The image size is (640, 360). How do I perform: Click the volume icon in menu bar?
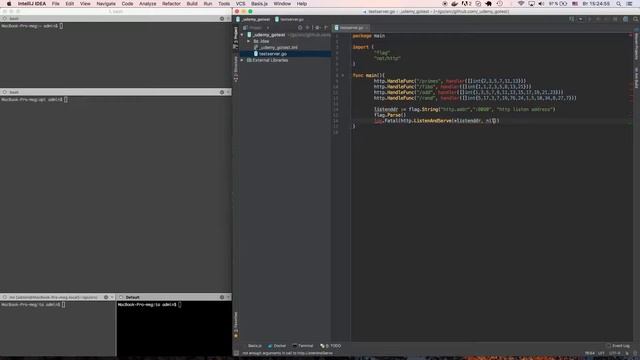pyautogui.click(x=541, y=4)
